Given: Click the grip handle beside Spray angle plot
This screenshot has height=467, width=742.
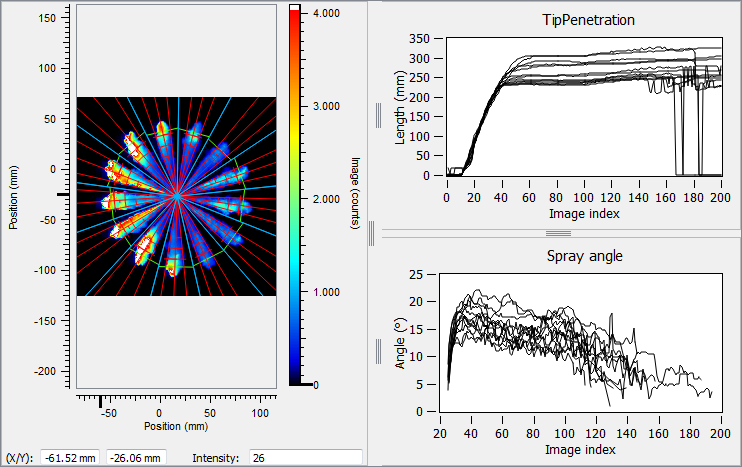Looking at the screenshot, I should [x=379, y=351].
